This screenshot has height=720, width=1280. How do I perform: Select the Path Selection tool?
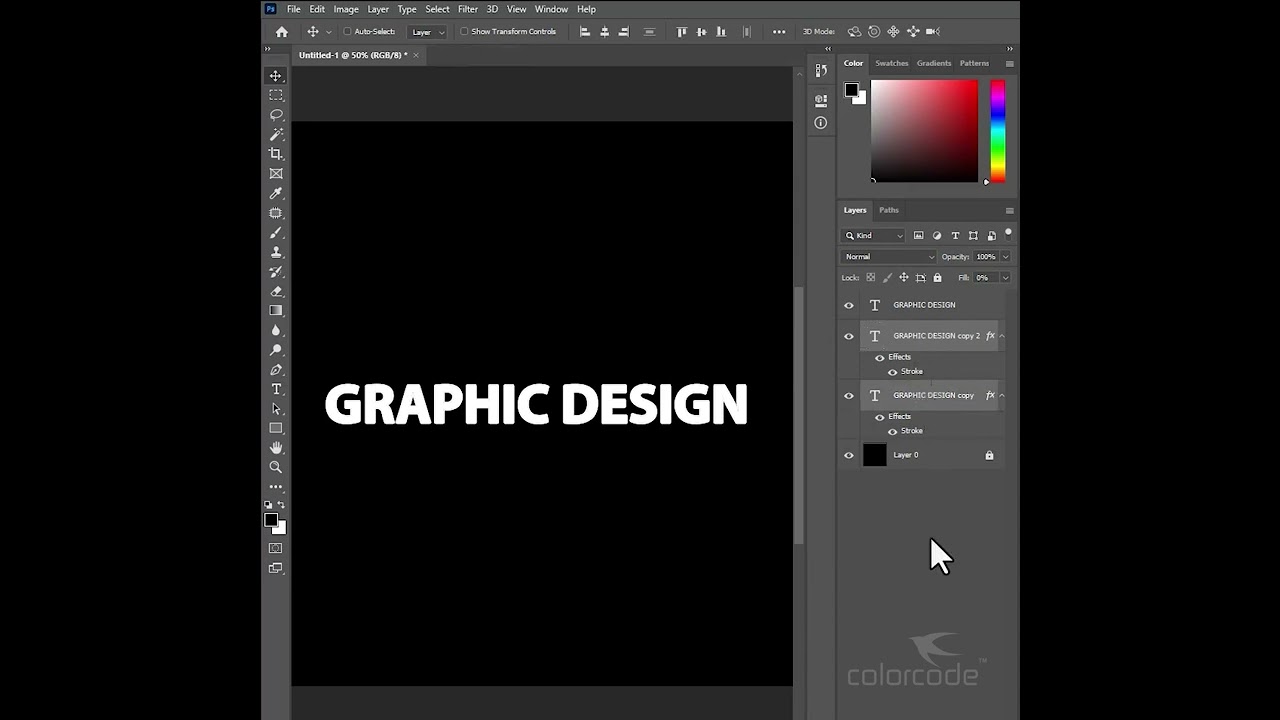[276, 409]
